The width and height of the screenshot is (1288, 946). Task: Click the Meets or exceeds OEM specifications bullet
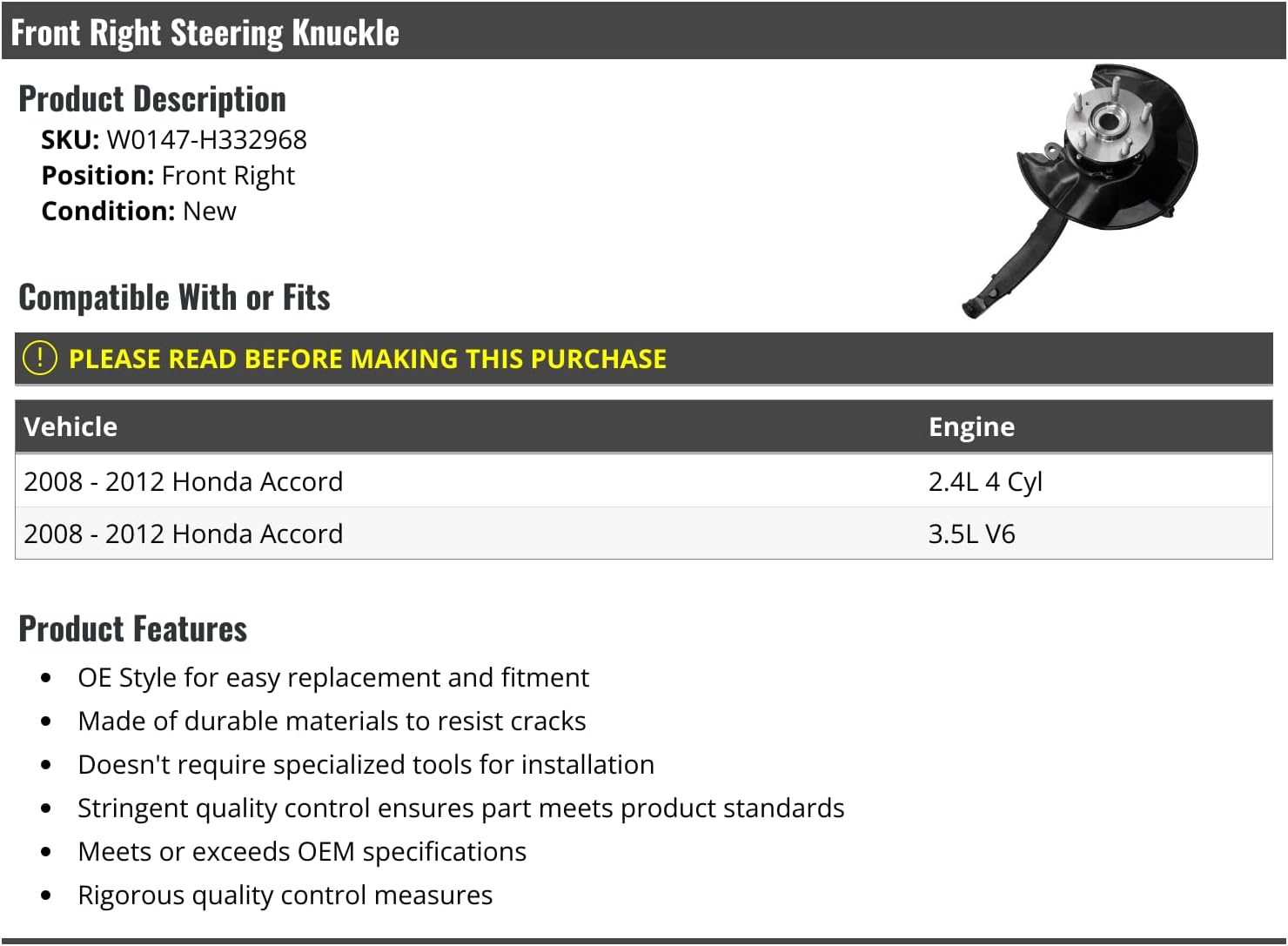pos(302,851)
